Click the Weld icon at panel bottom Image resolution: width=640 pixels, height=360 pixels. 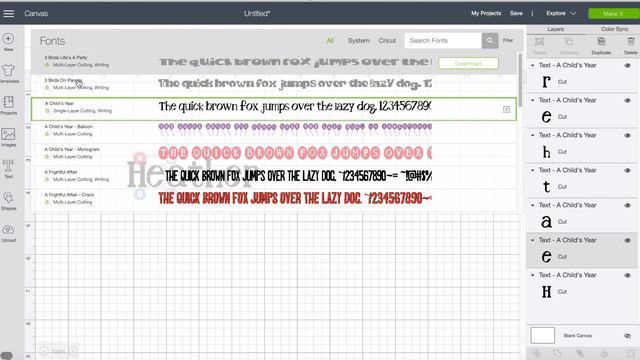pos(557,353)
